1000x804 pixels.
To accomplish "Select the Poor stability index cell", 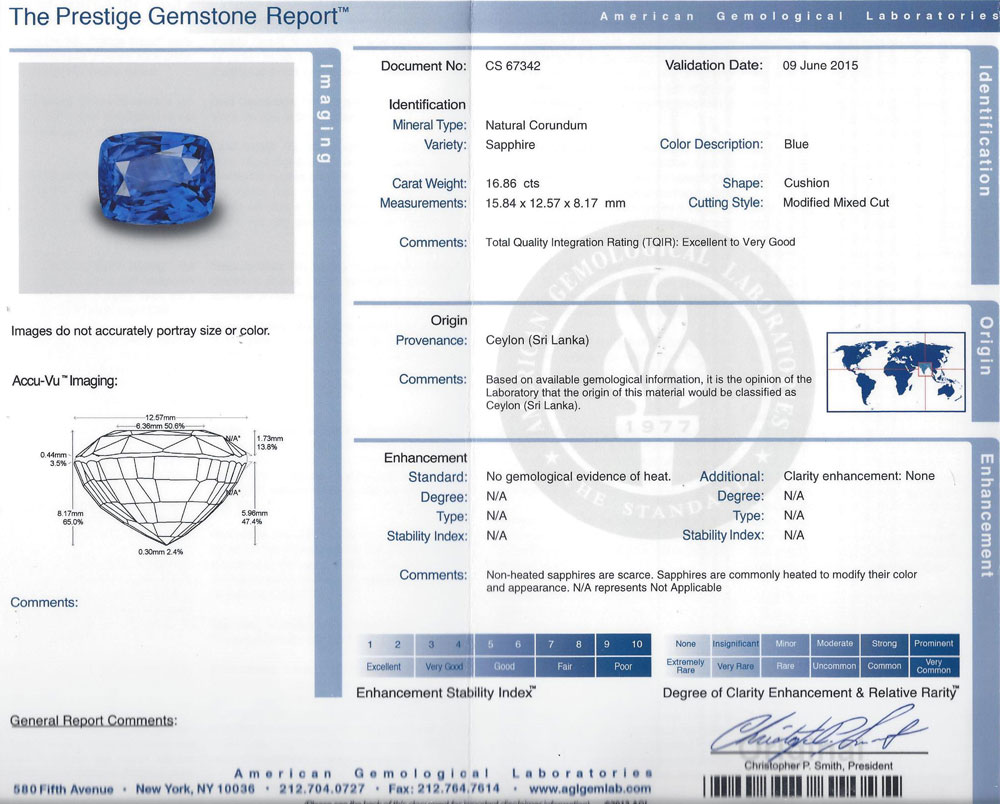I will click(x=623, y=666).
